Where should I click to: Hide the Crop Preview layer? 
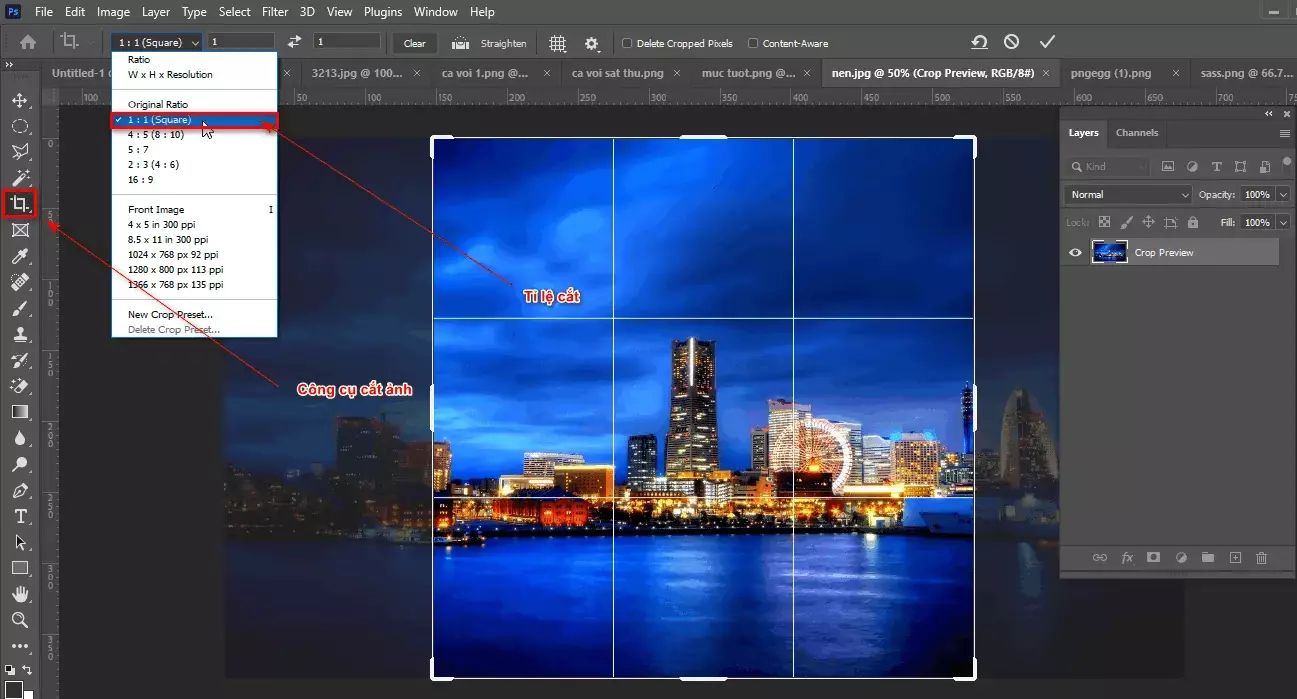(1075, 252)
